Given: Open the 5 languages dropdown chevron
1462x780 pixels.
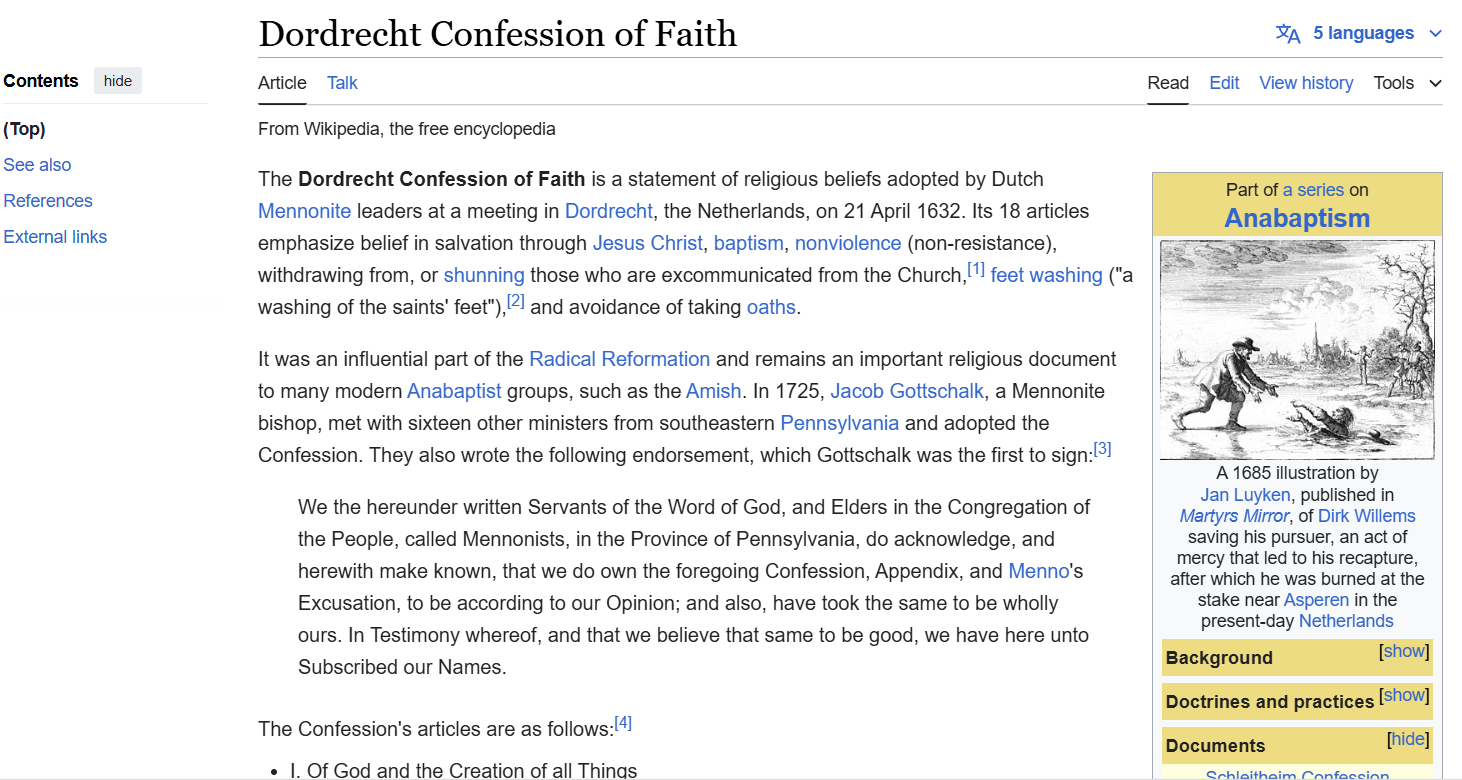Looking at the screenshot, I should pos(1436,34).
